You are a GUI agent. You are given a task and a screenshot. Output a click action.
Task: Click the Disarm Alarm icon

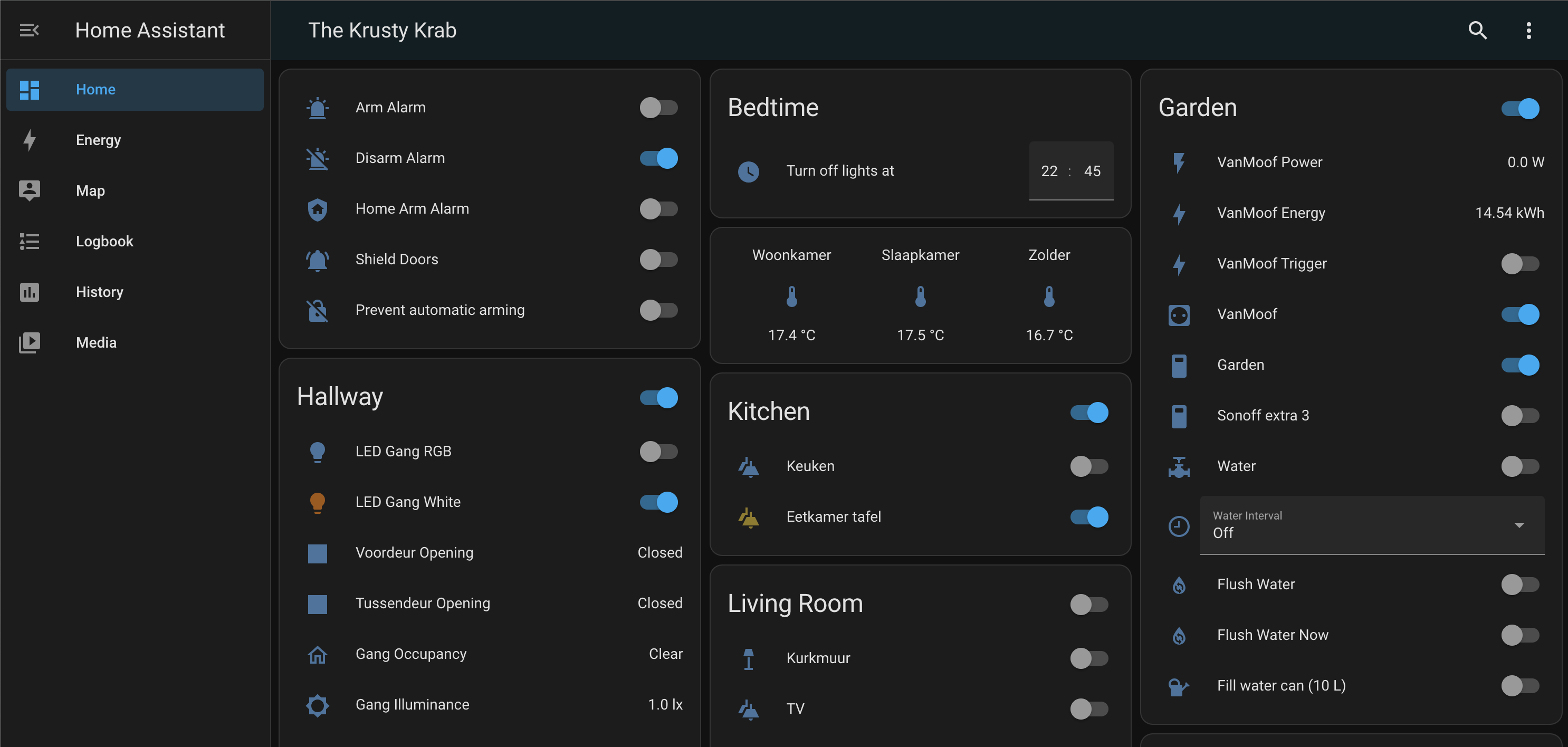(x=317, y=158)
